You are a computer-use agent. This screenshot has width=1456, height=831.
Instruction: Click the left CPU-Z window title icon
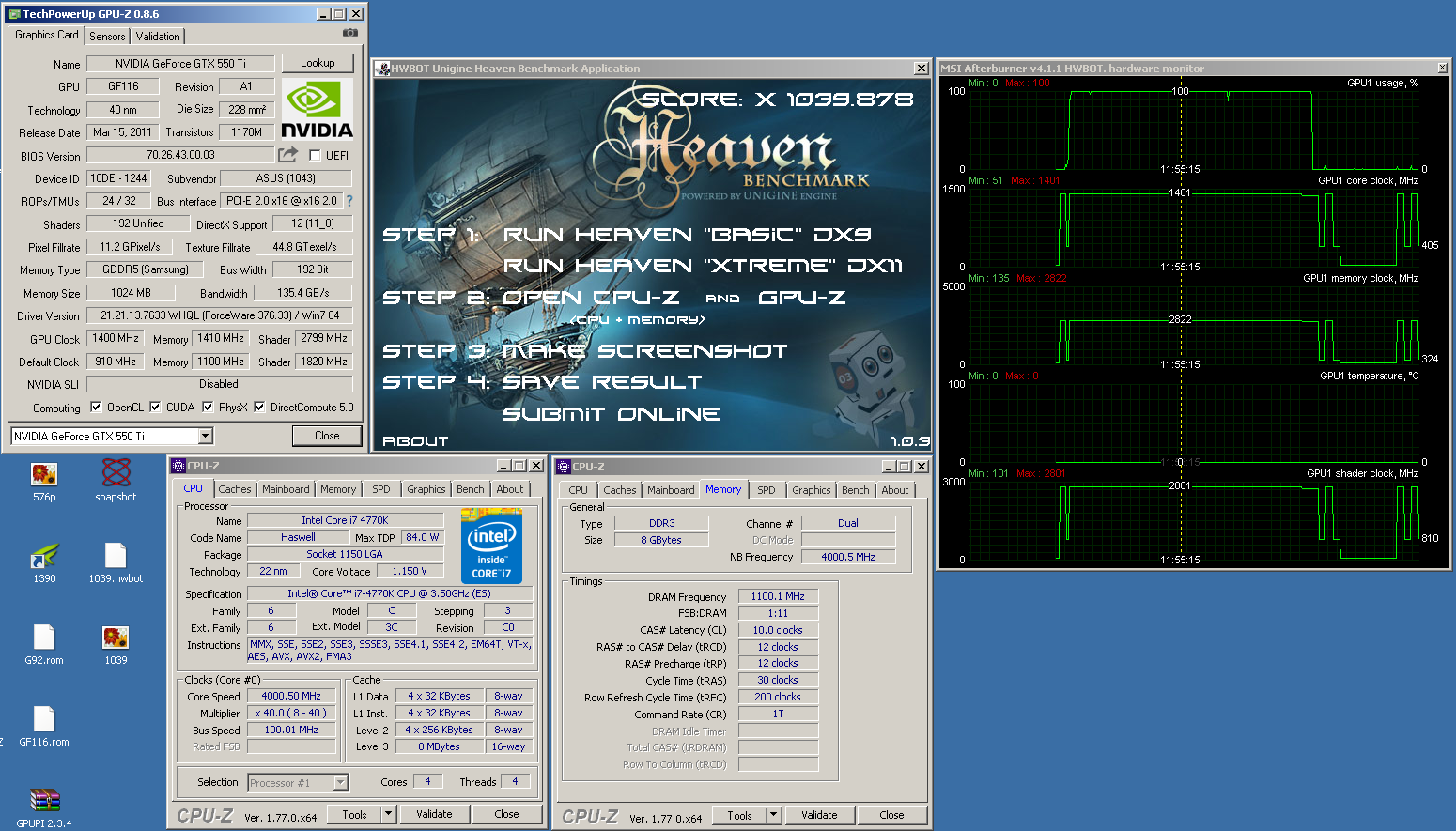(178, 466)
